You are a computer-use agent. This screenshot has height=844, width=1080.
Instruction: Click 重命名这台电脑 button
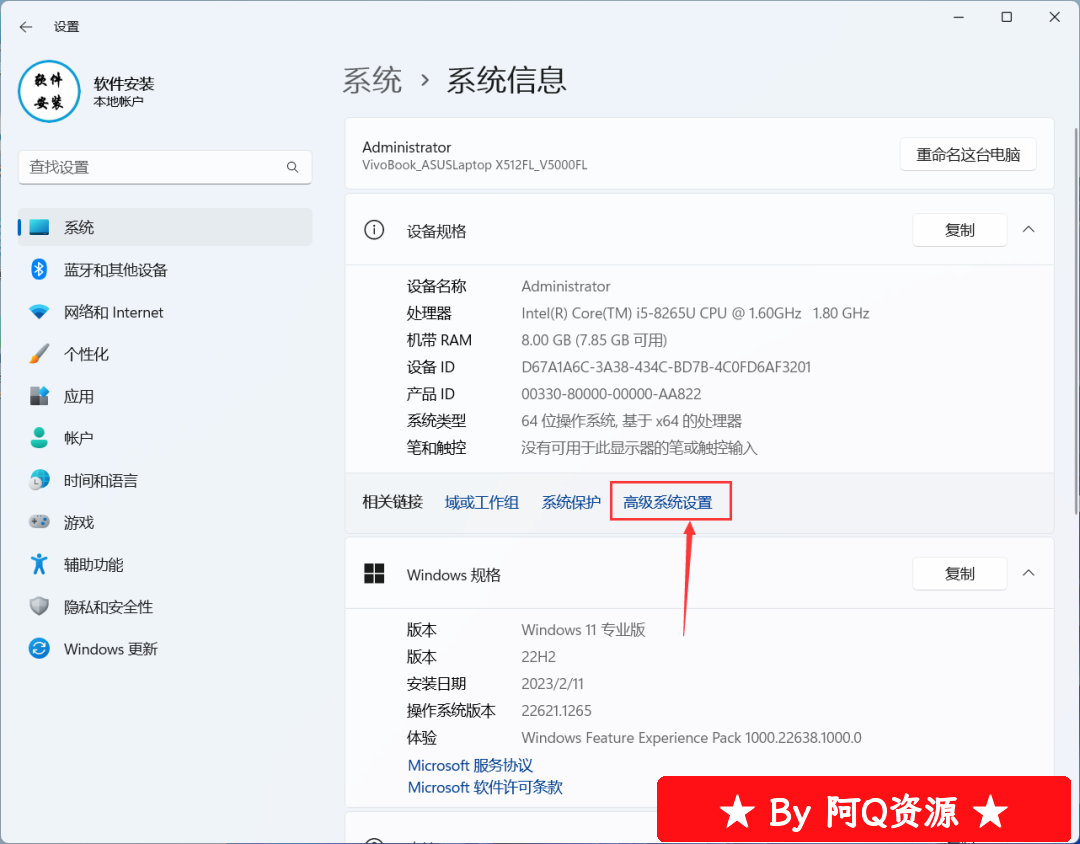point(968,154)
